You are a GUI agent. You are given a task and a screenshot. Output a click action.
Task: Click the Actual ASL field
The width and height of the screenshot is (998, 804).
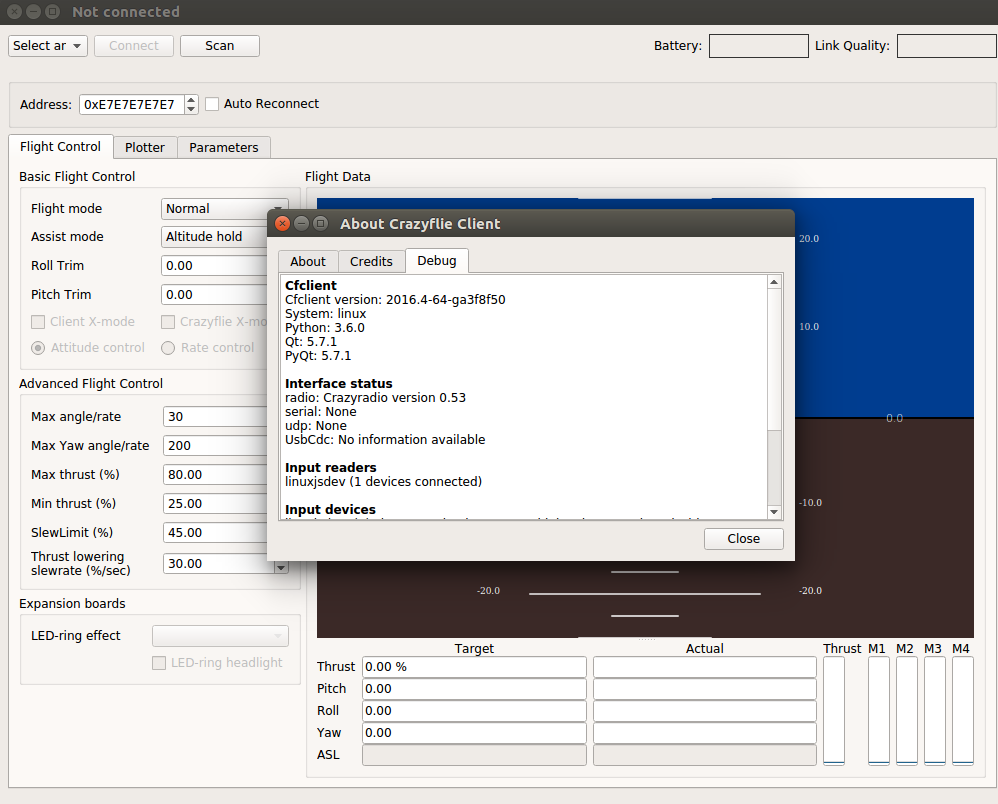pos(705,755)
